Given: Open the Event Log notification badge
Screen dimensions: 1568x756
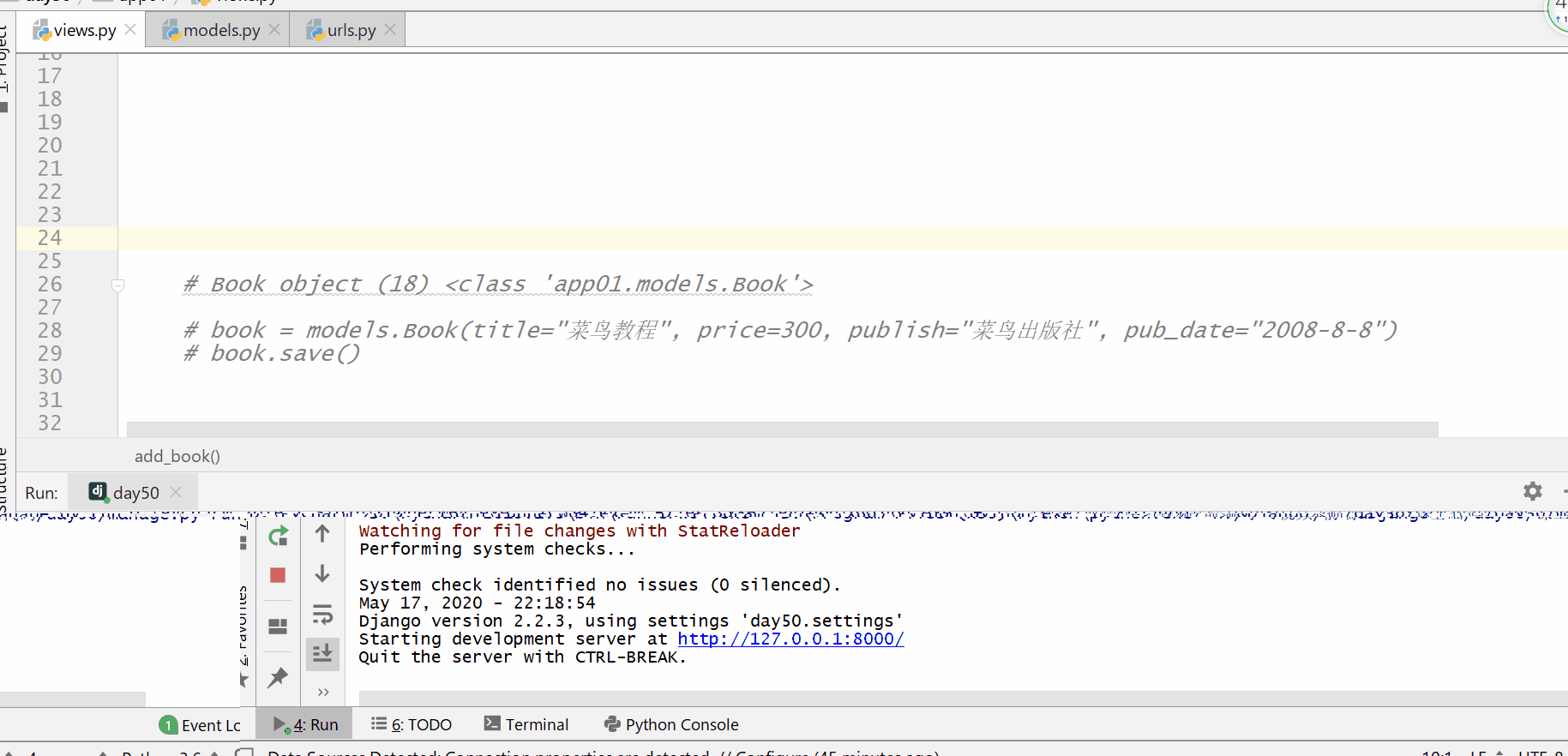Looking at the screenshot, I should [x=169, y=725].
